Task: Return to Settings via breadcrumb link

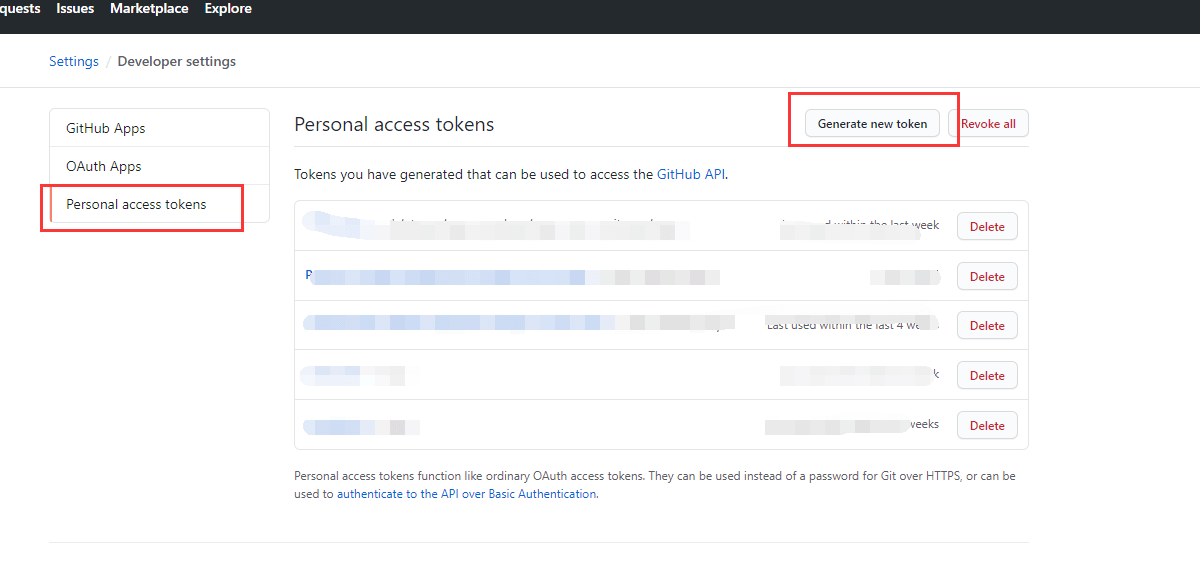Action: [x=74, y=62]
